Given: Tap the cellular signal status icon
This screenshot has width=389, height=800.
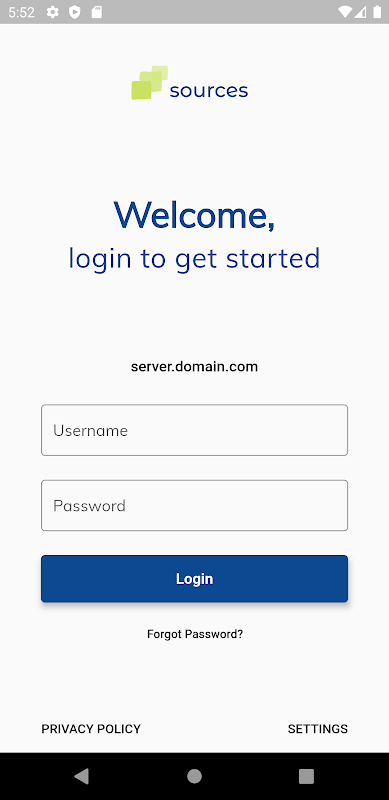Looking at the screenshot, I should tap(360, 12).
